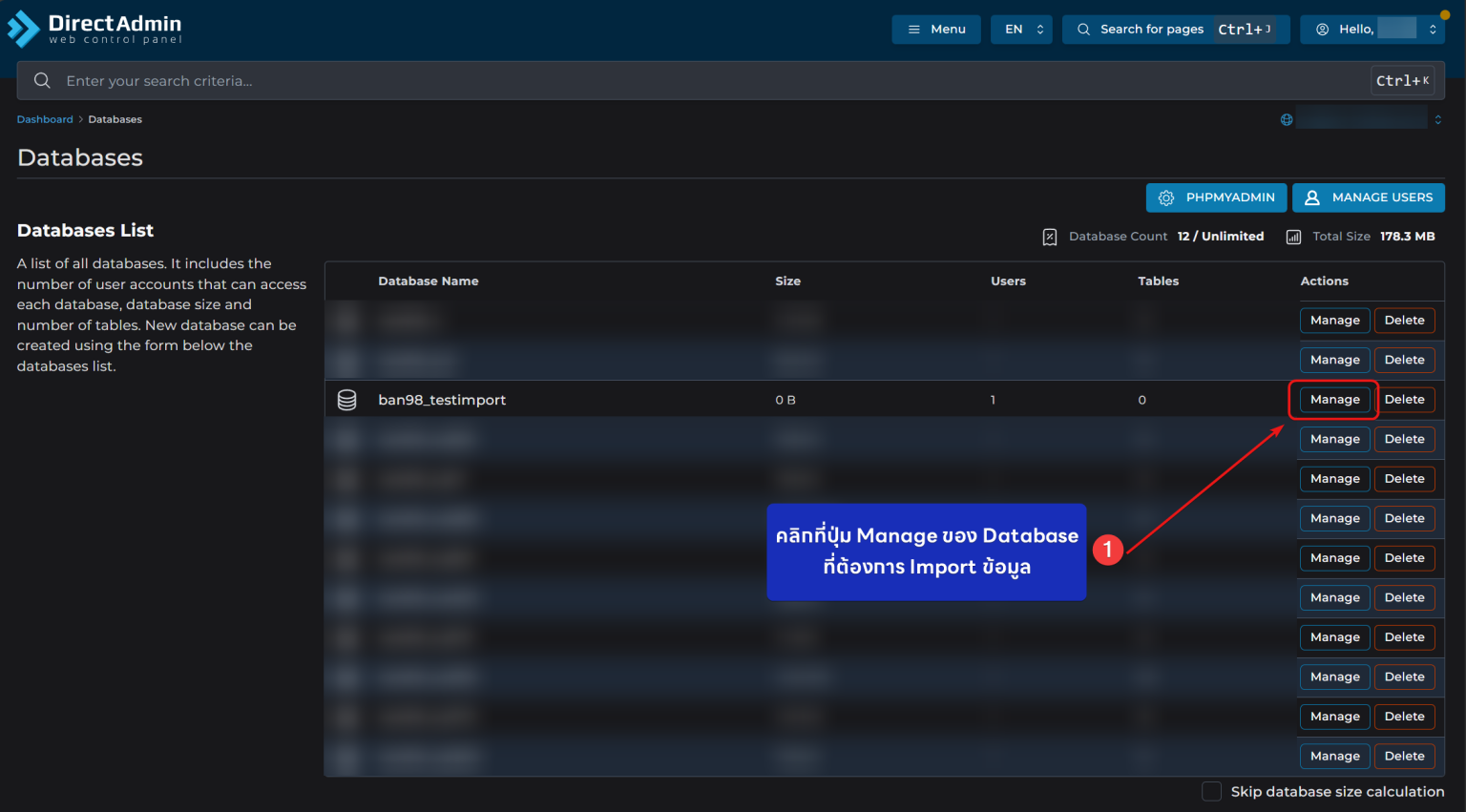Click the DirectAdmin logo icon
Viewport: 1466px width, 812px height.
click(x=25, y=29)
